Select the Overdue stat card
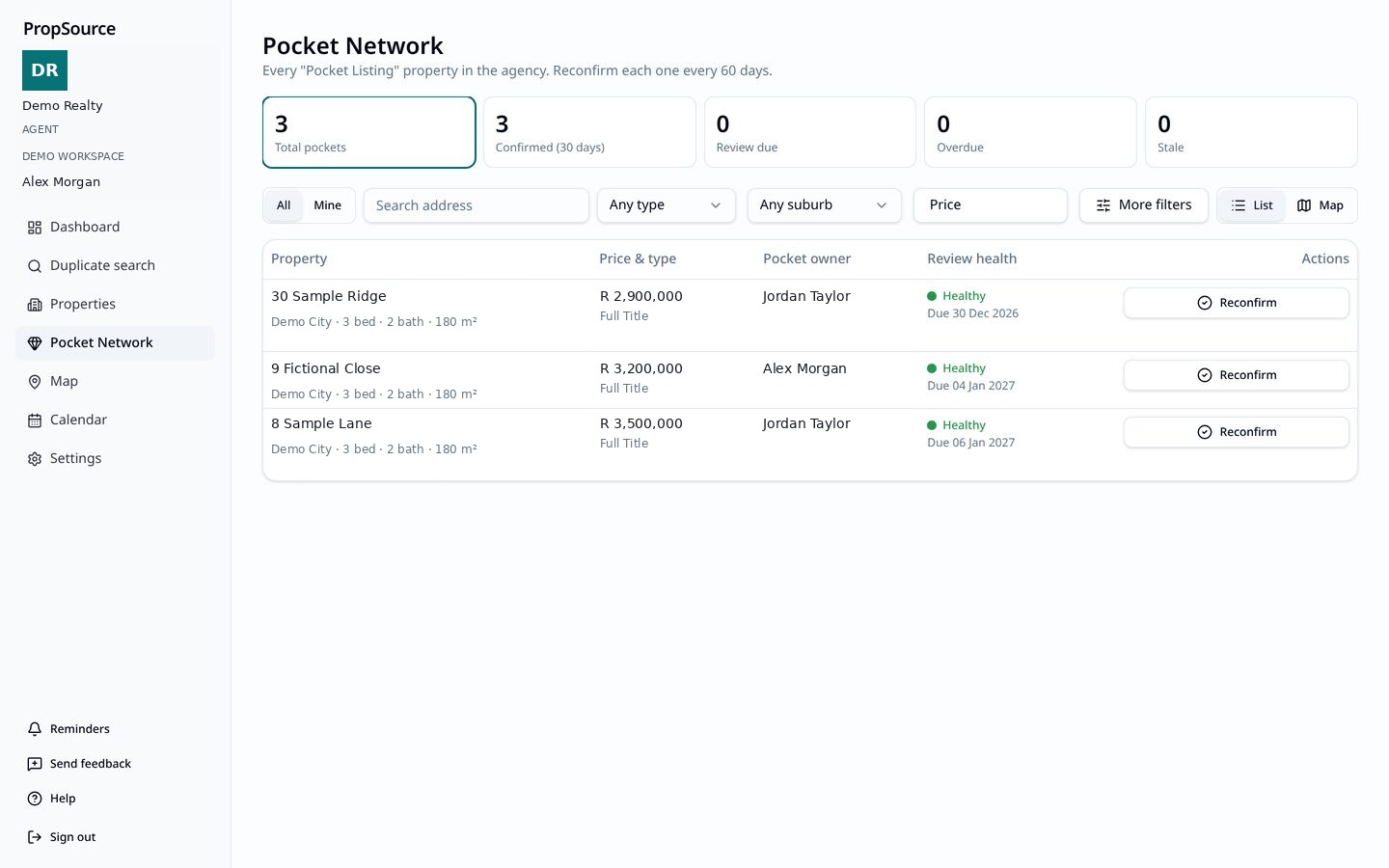This screenshot has height=868, width=1389. (x=1030, y=132)
